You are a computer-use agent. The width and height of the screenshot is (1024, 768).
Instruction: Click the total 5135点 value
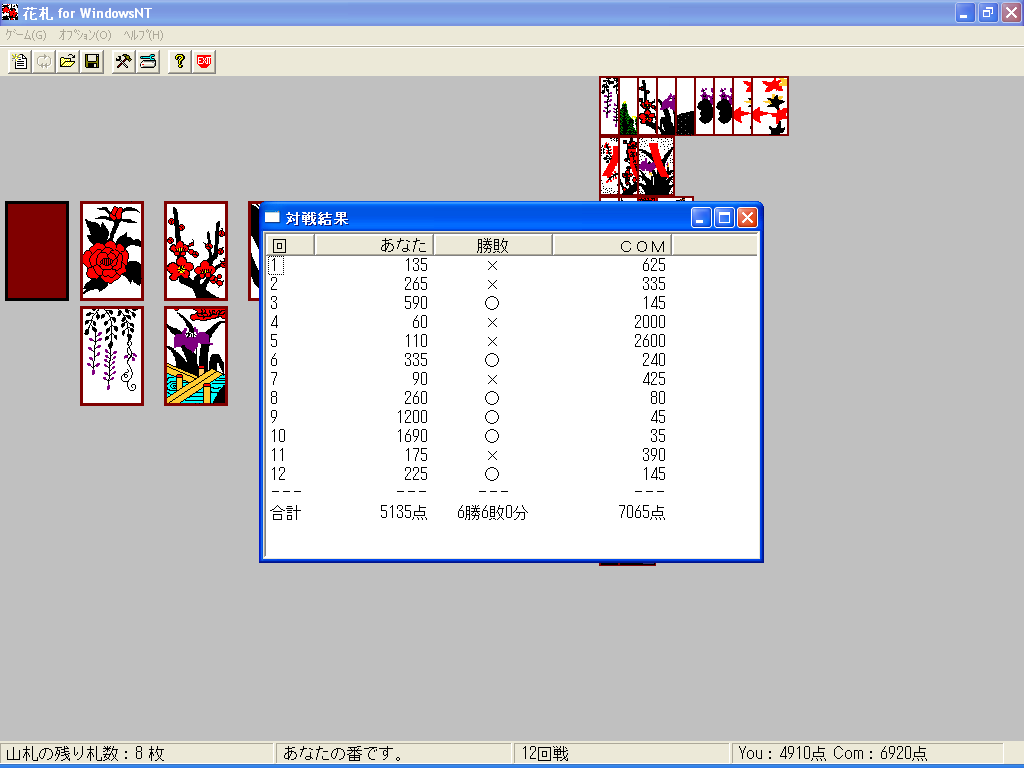pos(404,512)
